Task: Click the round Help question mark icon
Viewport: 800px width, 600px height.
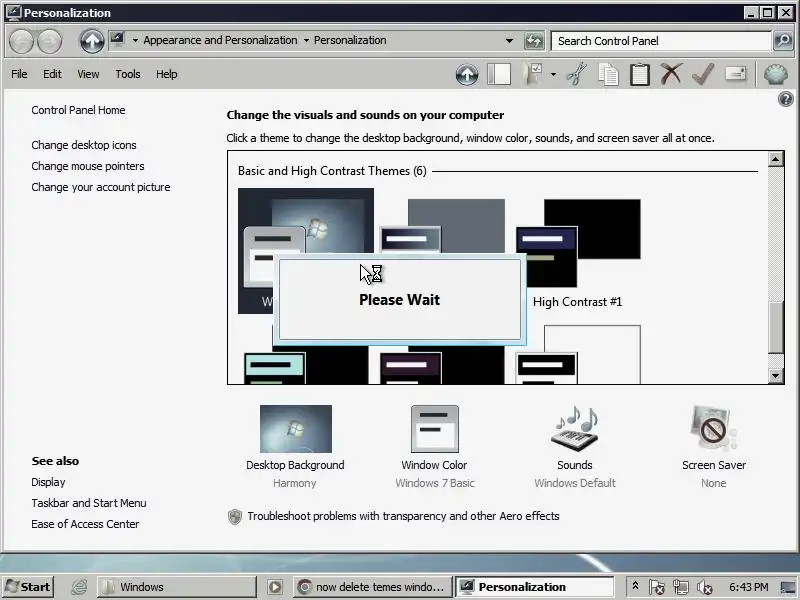Action: 786,99
